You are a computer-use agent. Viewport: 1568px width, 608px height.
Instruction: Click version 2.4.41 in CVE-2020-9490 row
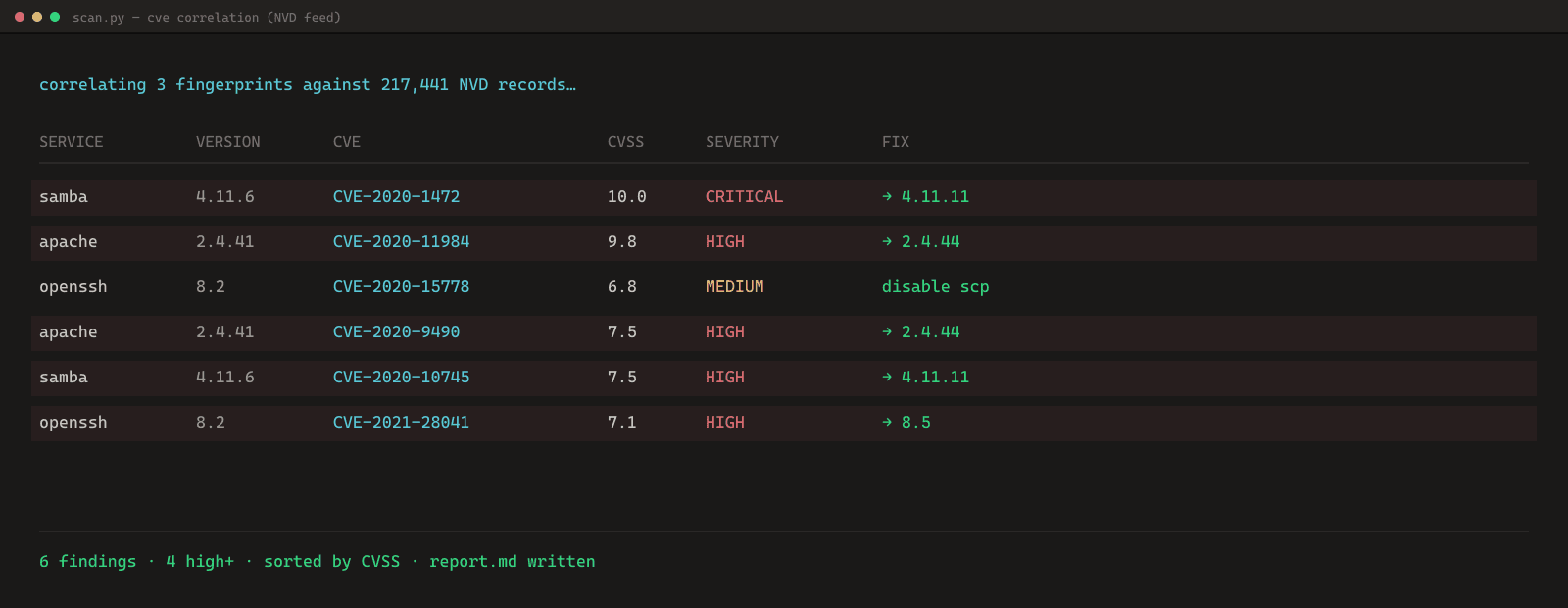point(225,332)
